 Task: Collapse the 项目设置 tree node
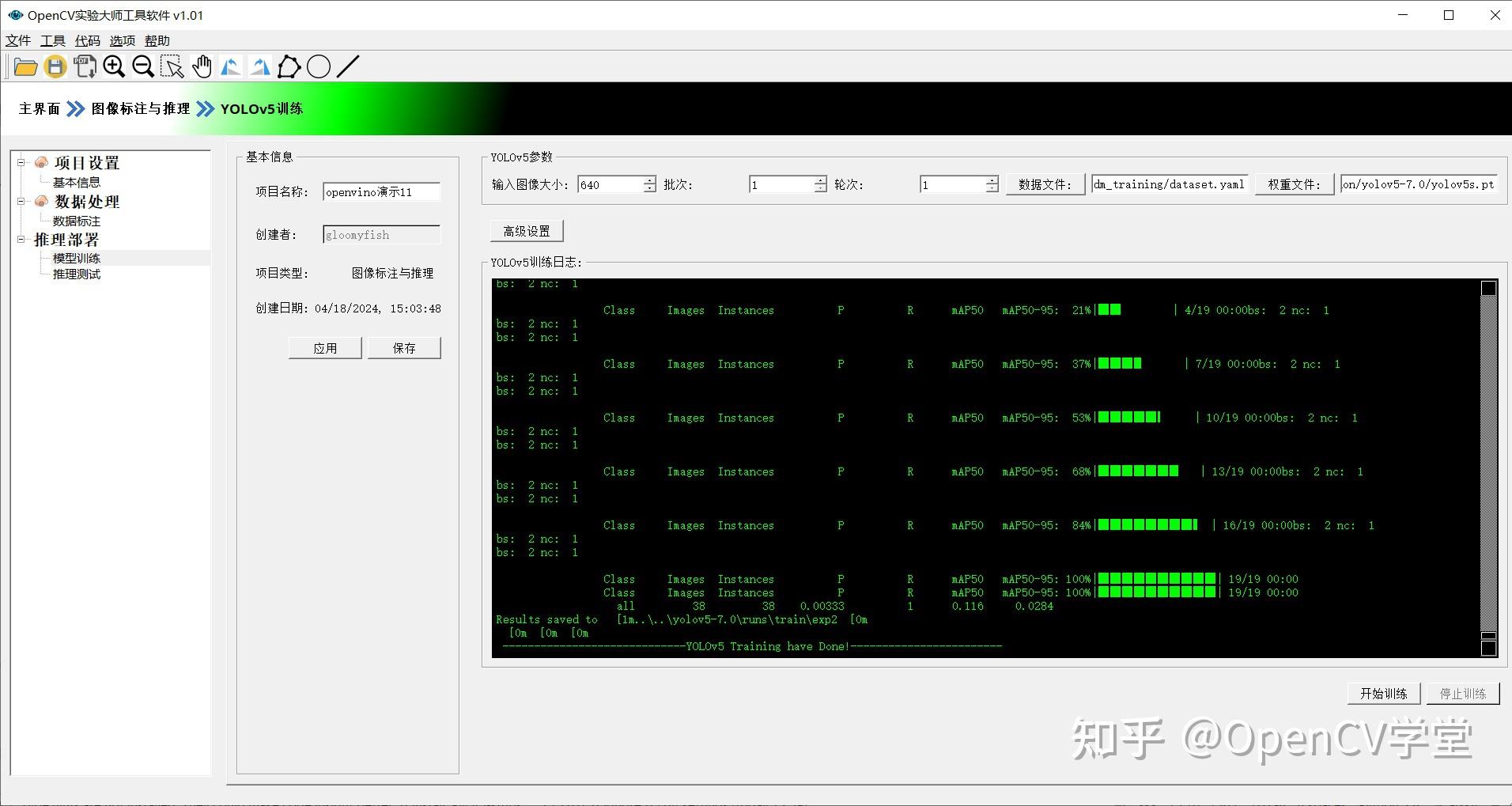21,162
